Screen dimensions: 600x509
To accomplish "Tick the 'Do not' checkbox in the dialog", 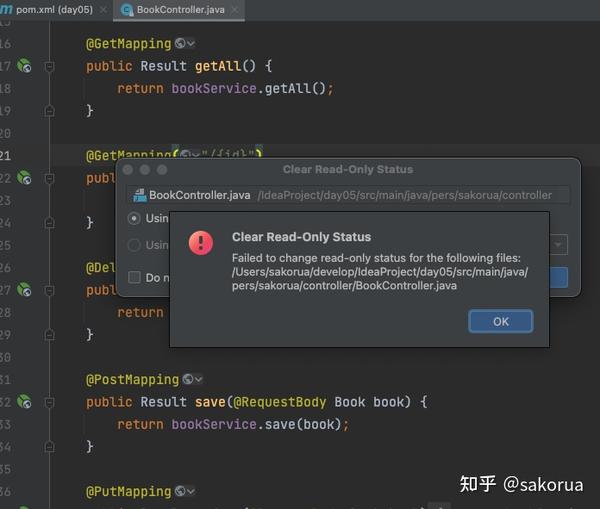I will [x=134, y=277].
